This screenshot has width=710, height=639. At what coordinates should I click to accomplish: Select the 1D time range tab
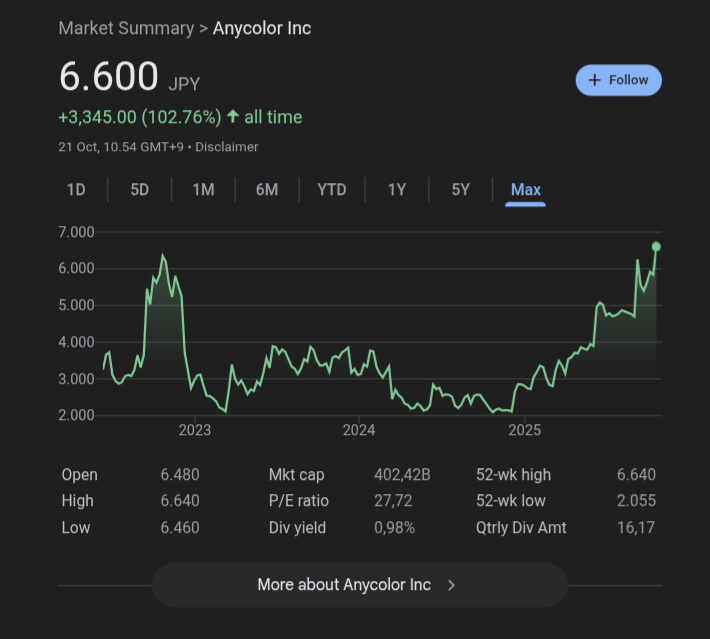point(76,189)
